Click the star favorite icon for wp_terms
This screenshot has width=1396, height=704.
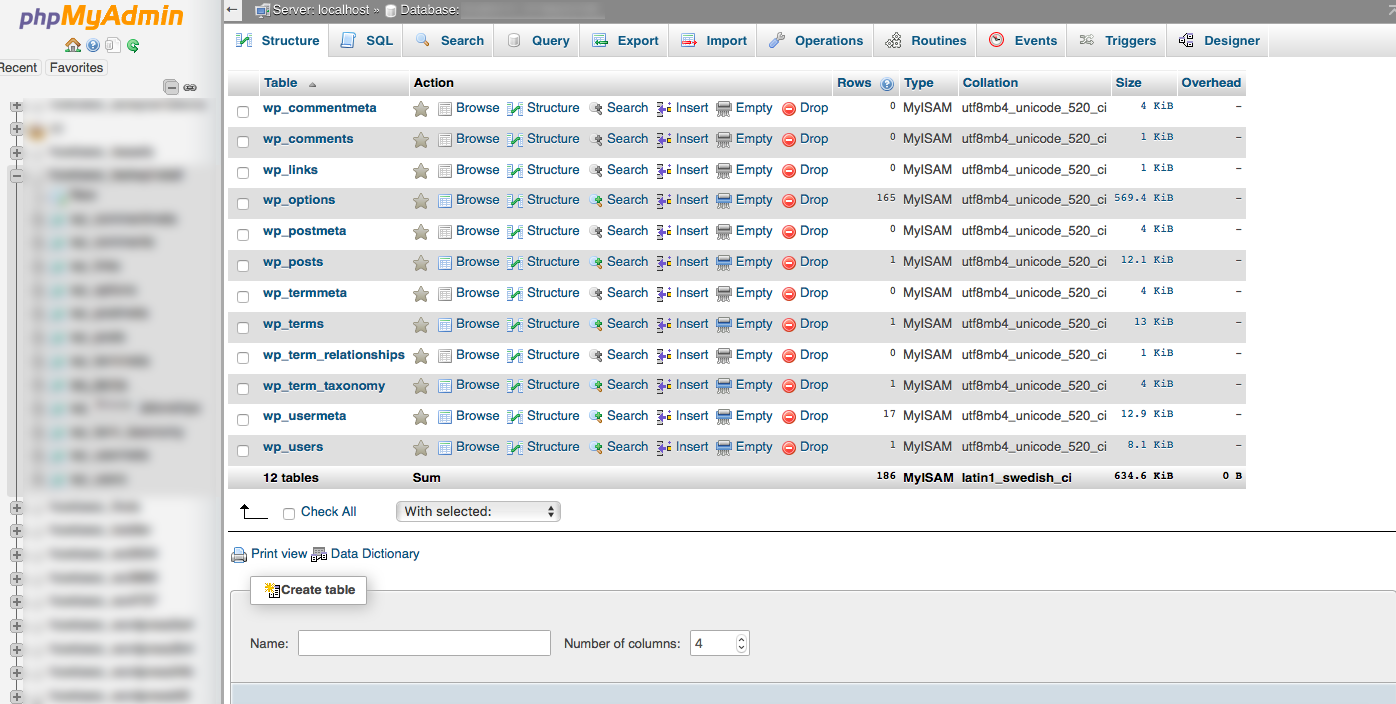(421, 325)
